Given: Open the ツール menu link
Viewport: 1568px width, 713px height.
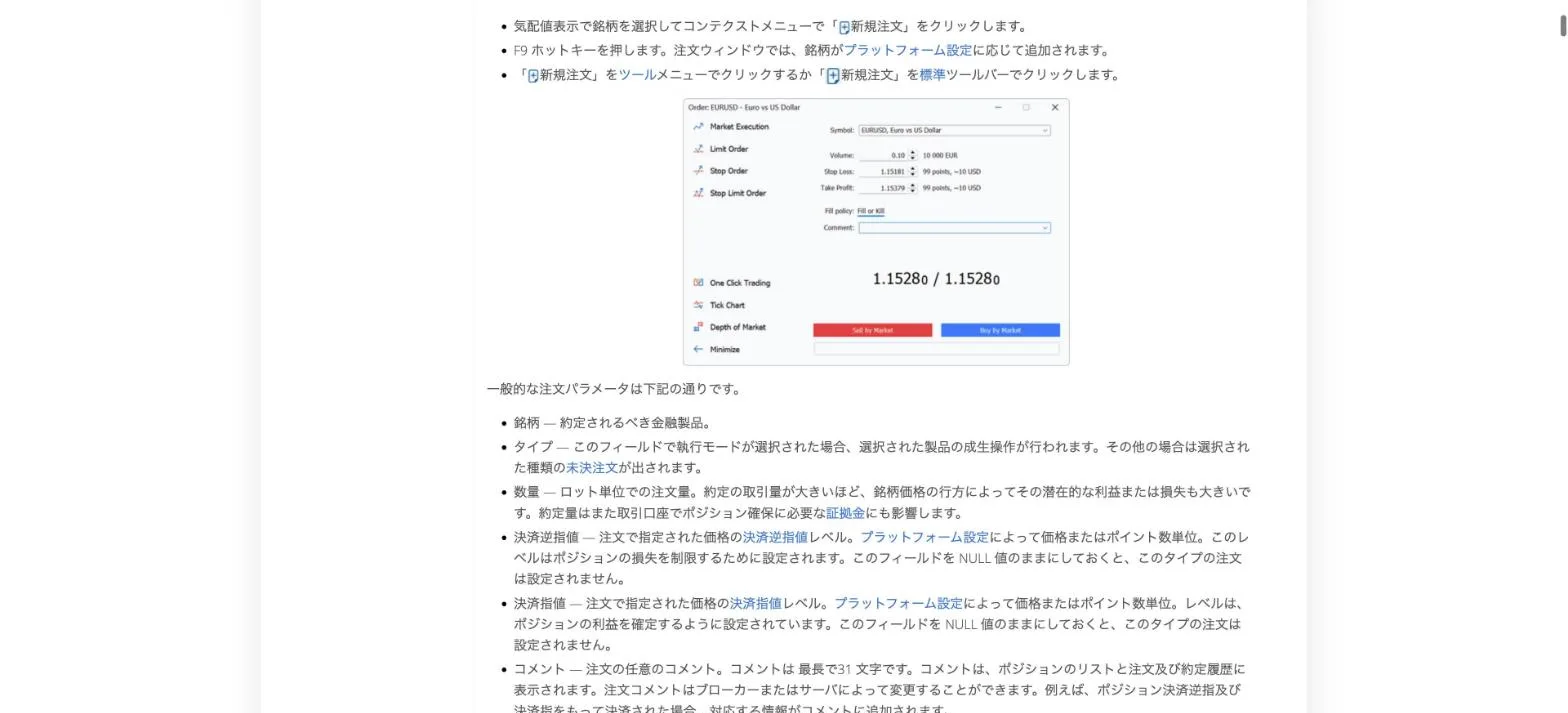Looking at the screenshot, I should (x=637, y=75).
